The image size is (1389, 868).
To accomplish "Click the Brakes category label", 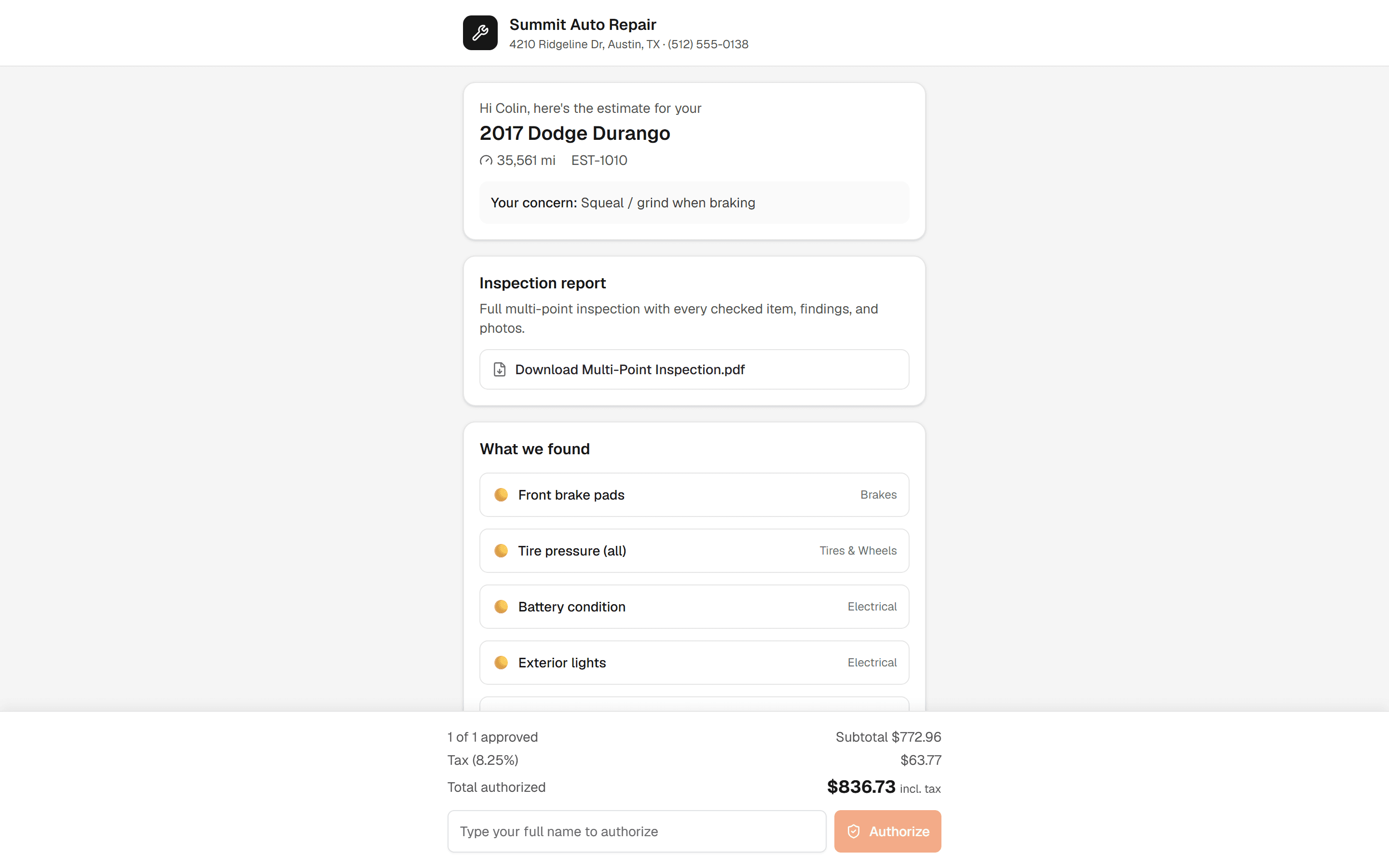I will pyautogui.click(x=878, y=495).
